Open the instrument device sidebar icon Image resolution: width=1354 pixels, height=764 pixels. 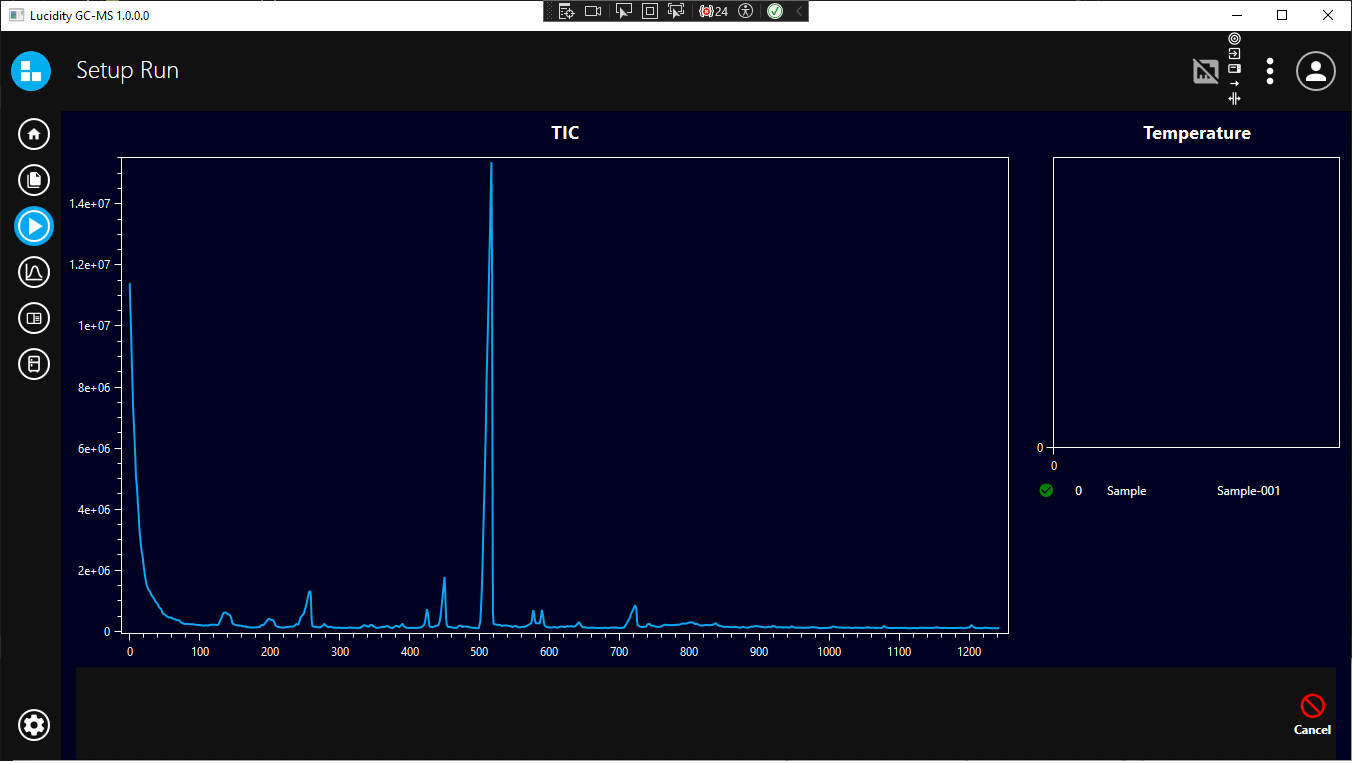[34, 363]
